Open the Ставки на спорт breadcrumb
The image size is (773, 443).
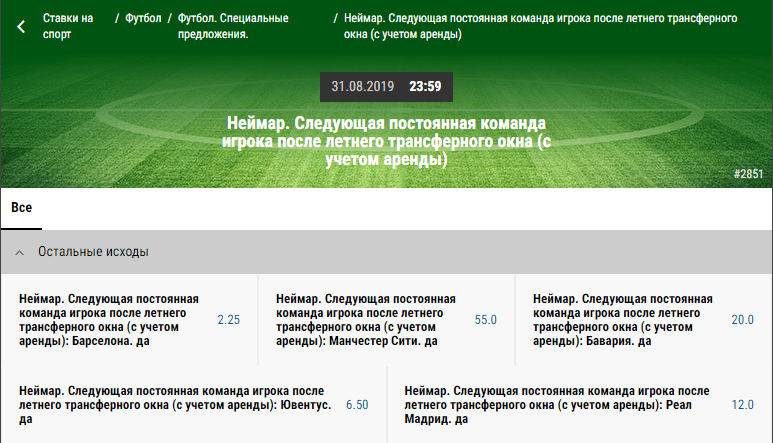(x=68, y=26)
